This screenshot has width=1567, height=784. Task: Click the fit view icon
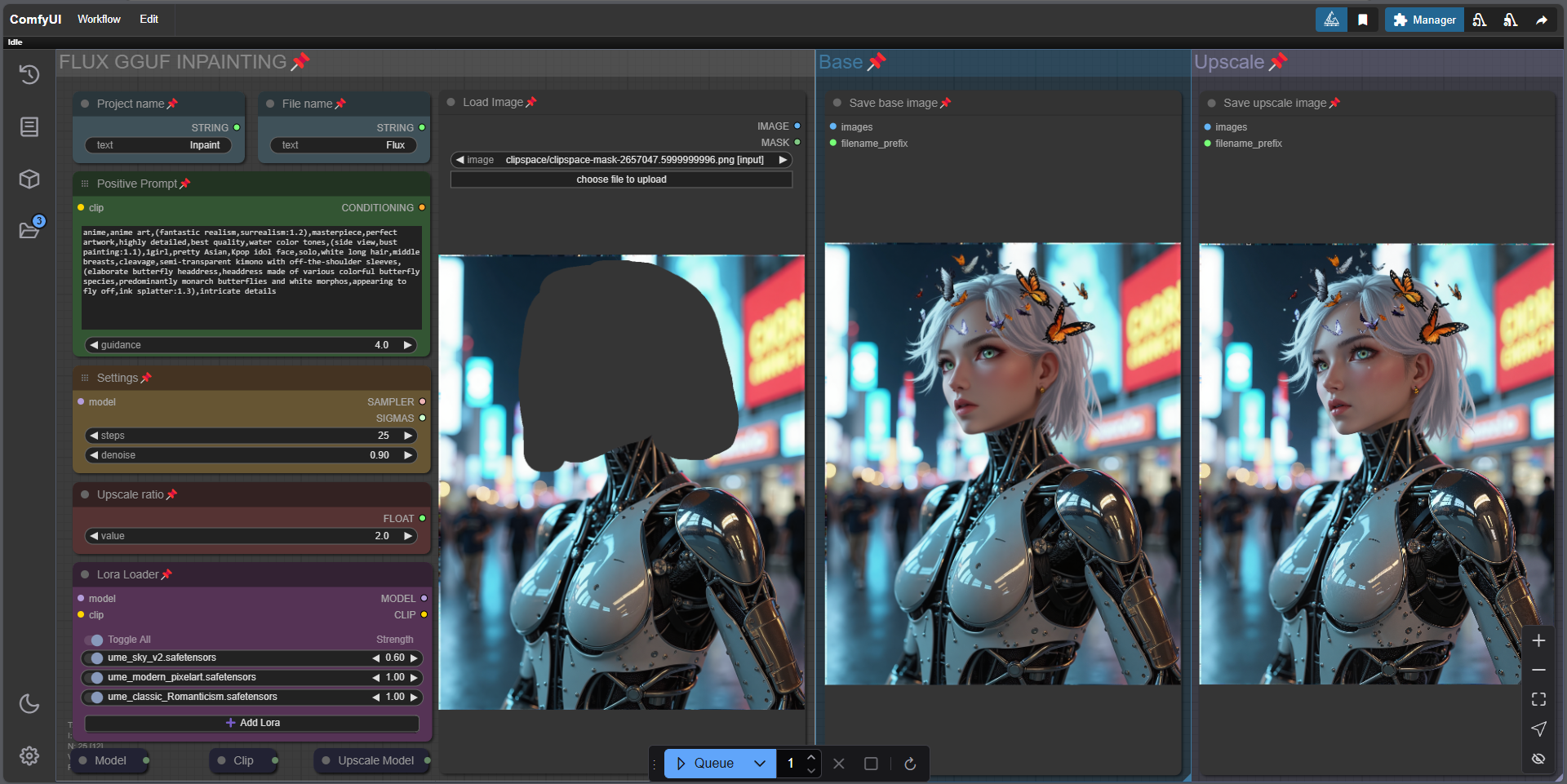click(x=1538, y=699)
